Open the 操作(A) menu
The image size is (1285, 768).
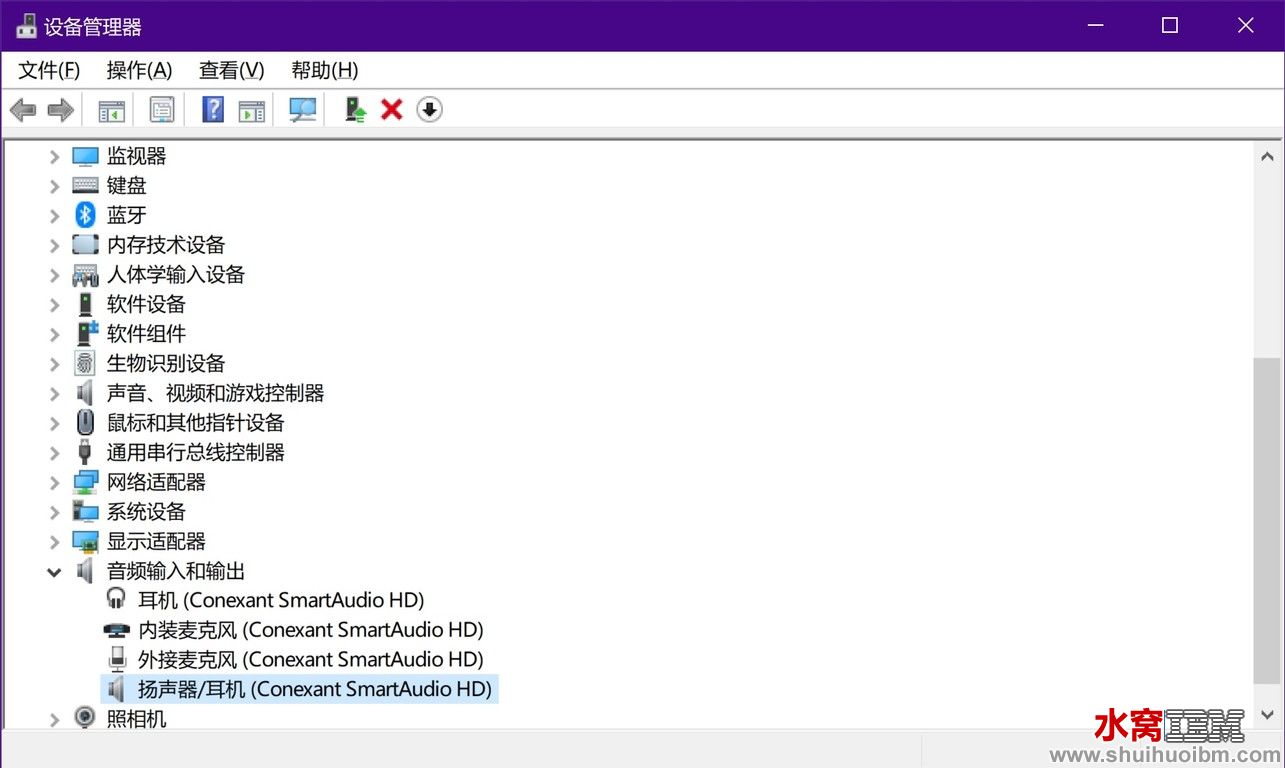pos(139,70)
